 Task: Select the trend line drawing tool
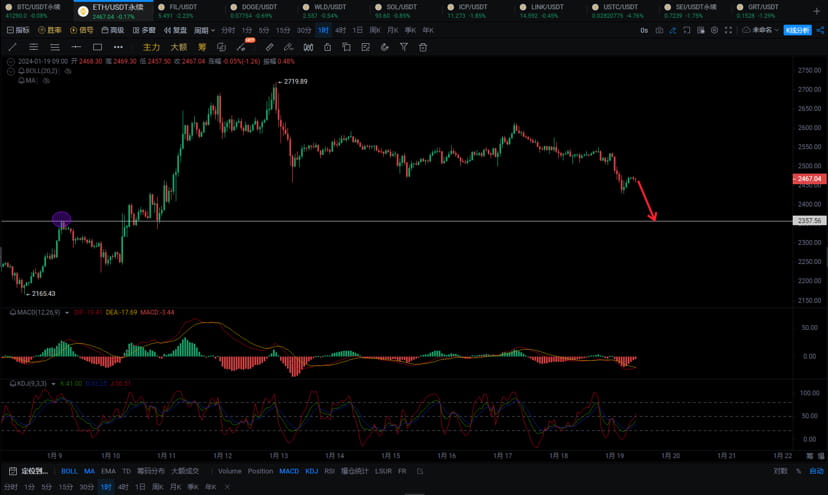click(x=13, y=48)
